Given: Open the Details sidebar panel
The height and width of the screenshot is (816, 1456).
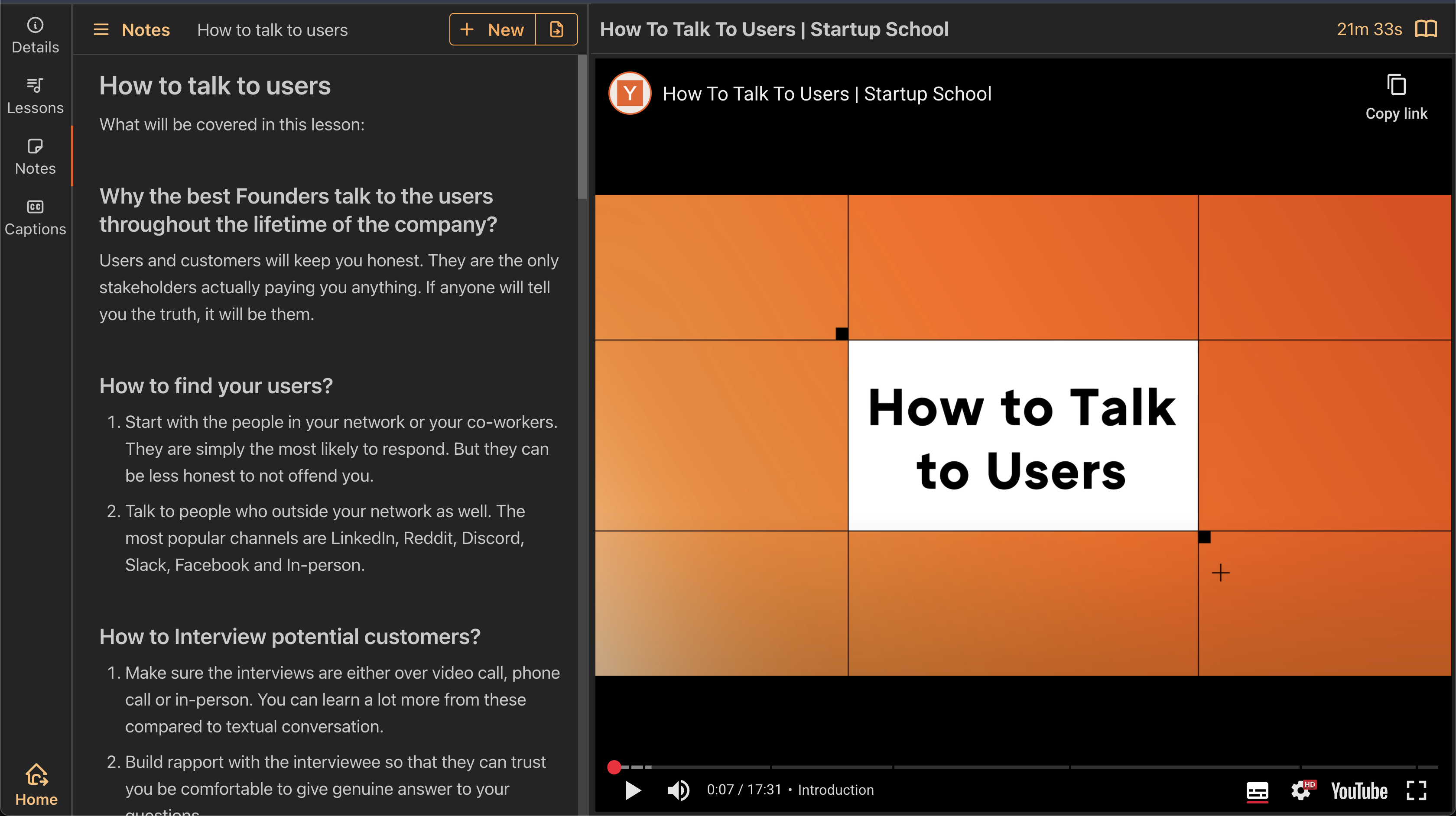Looking at the screenshot, I should tap(35, 35).
